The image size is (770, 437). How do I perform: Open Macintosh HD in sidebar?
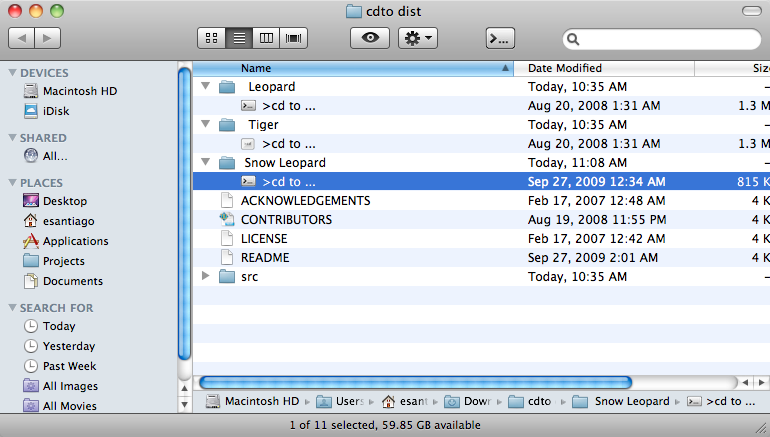pyautogui.click(x=79, y=91)
